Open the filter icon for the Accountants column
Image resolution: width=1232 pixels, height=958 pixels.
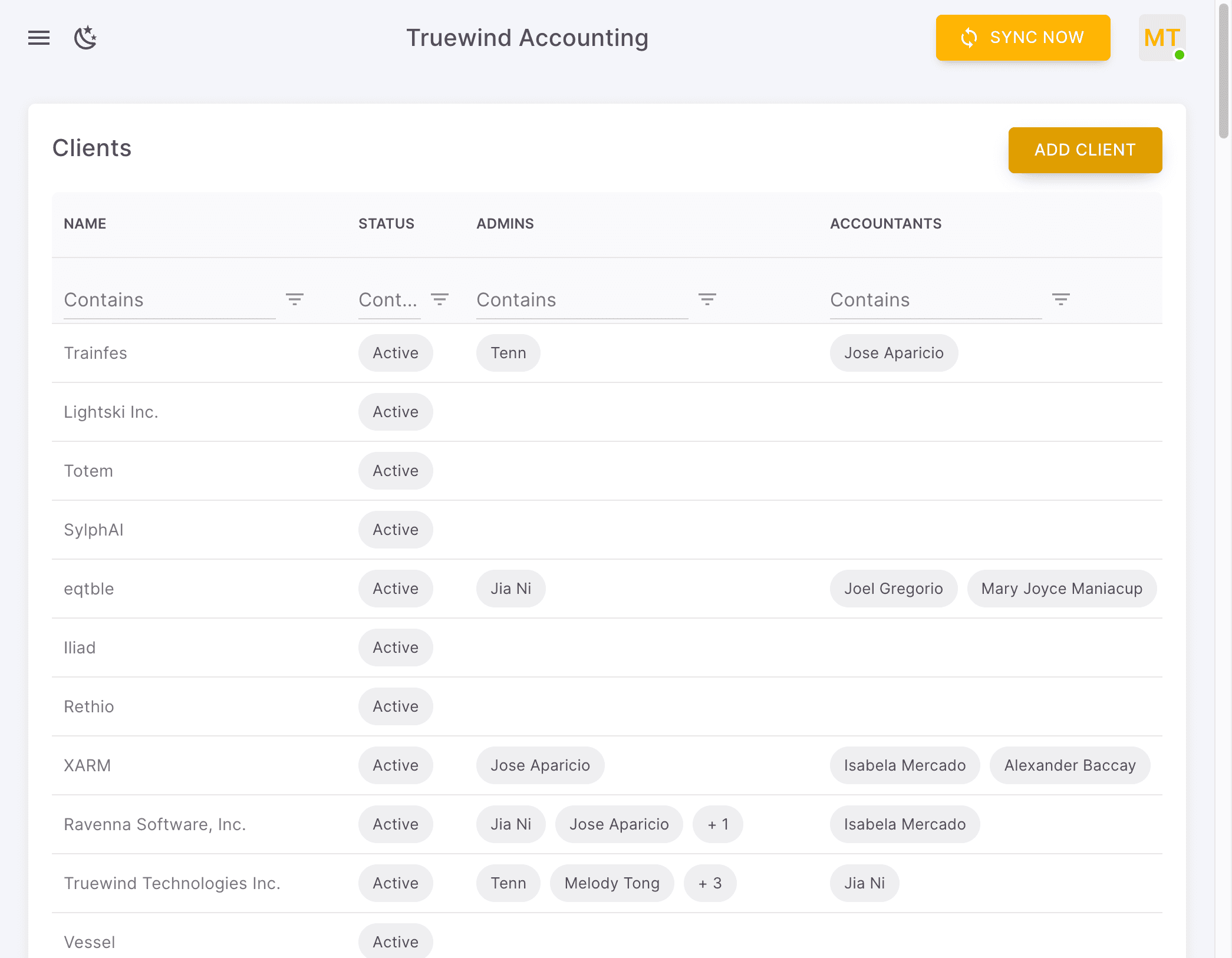tap(1061, 299)
